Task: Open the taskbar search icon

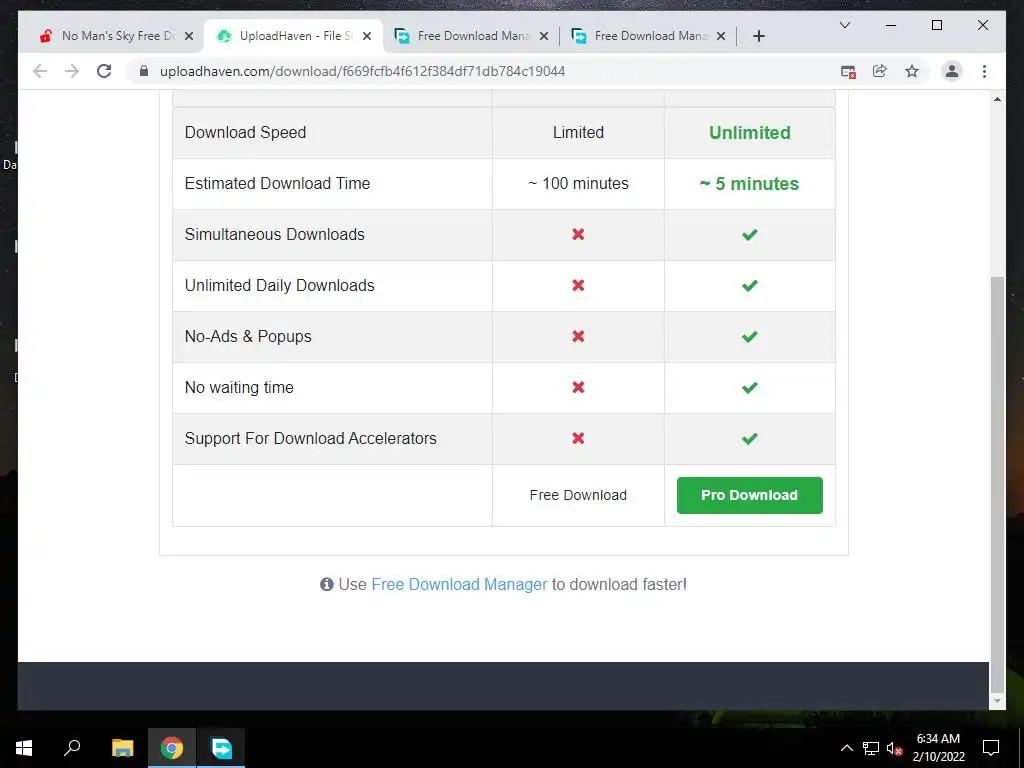Action: [x=72, y=748]
